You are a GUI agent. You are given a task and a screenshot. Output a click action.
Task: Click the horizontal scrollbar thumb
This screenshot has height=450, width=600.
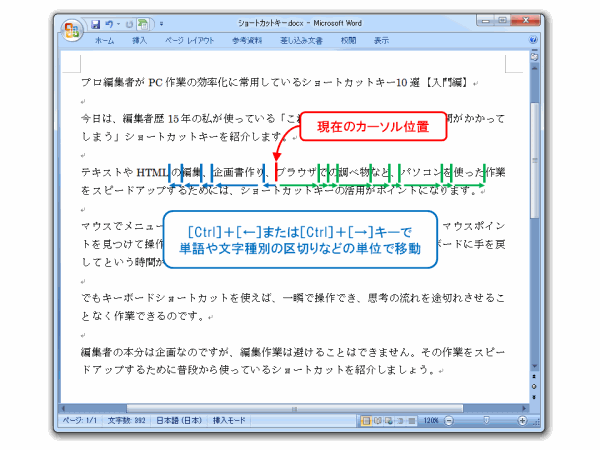[x=294, y=408]
